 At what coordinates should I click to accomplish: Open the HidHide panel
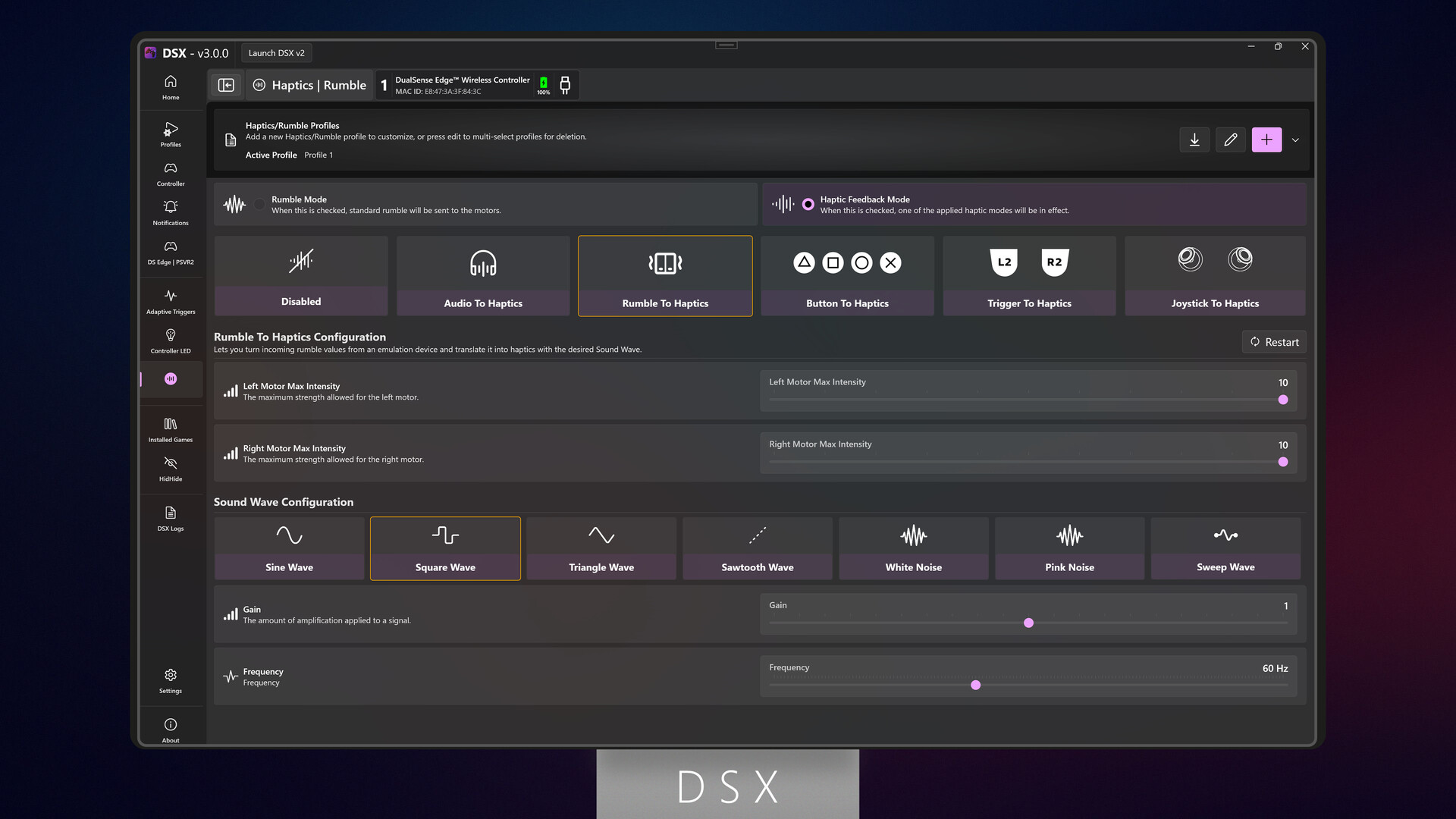pos(170,468)
